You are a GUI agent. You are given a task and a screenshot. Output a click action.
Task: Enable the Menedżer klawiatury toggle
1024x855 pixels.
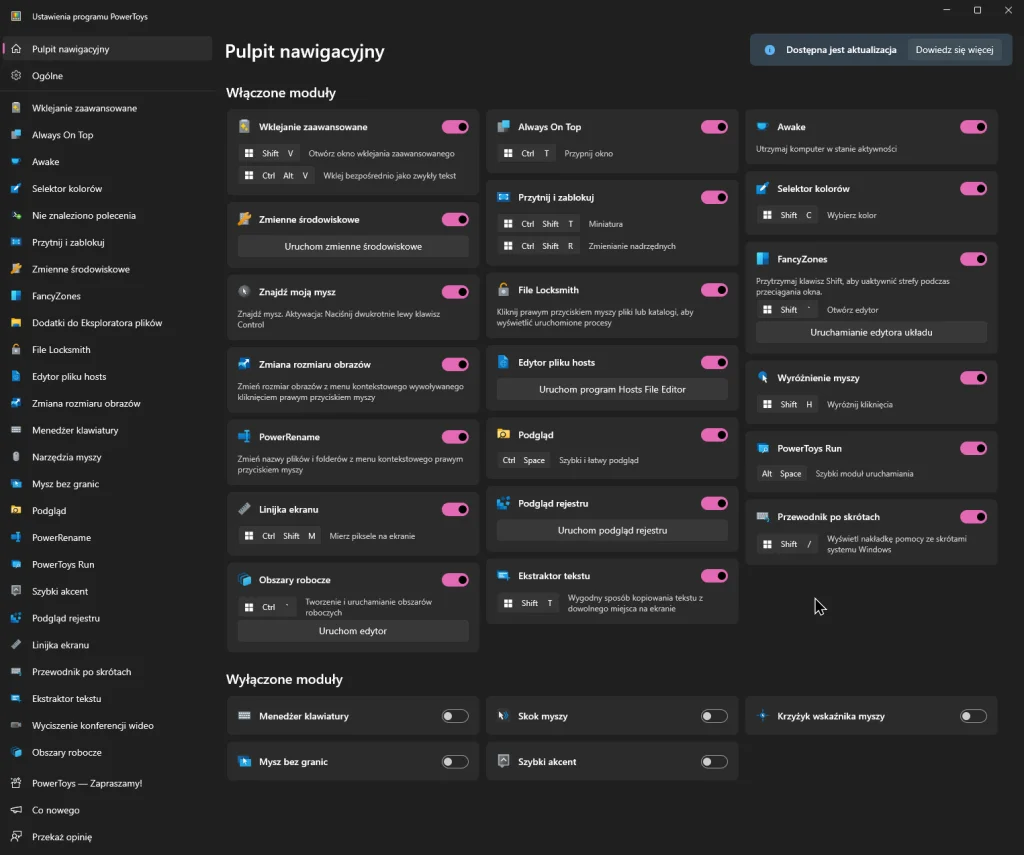455,716
